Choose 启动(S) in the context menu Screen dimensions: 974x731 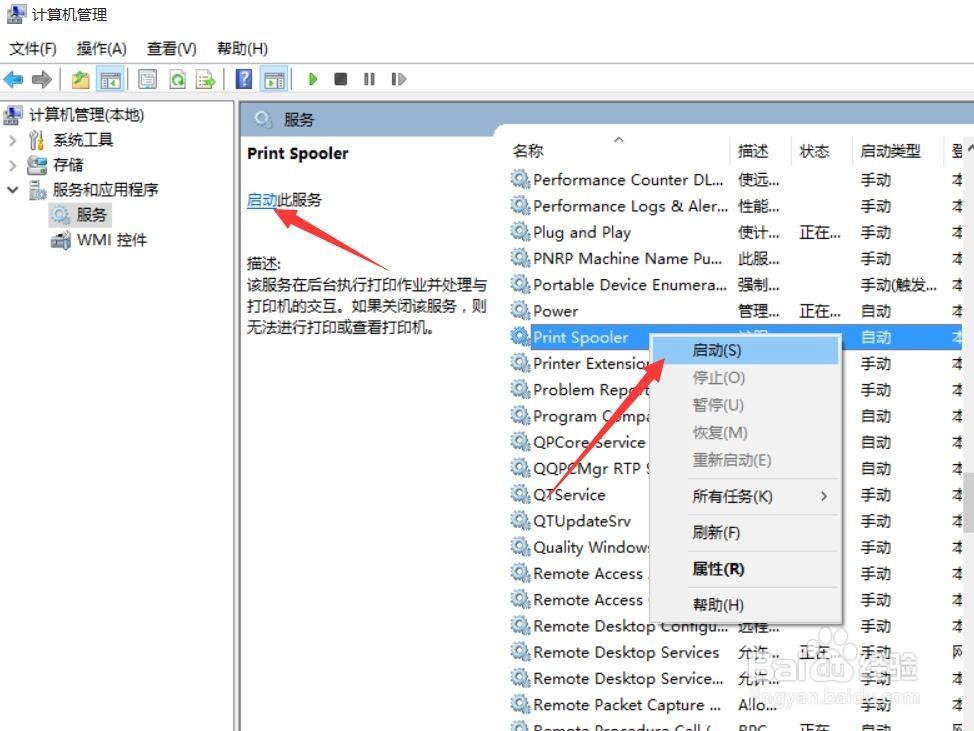click(x=745, y=350)
